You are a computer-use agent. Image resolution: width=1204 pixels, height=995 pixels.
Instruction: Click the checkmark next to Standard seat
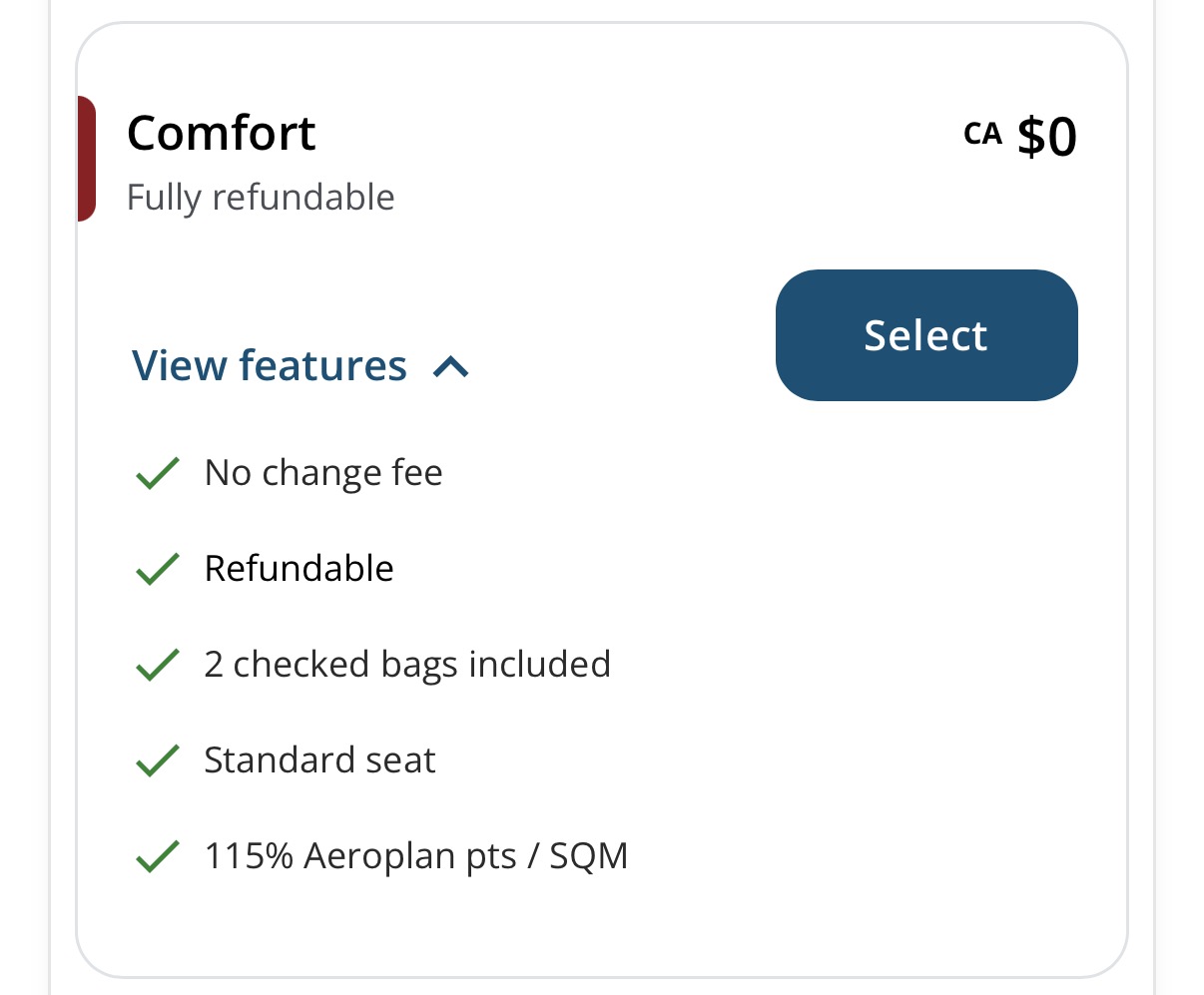(157, 760)
